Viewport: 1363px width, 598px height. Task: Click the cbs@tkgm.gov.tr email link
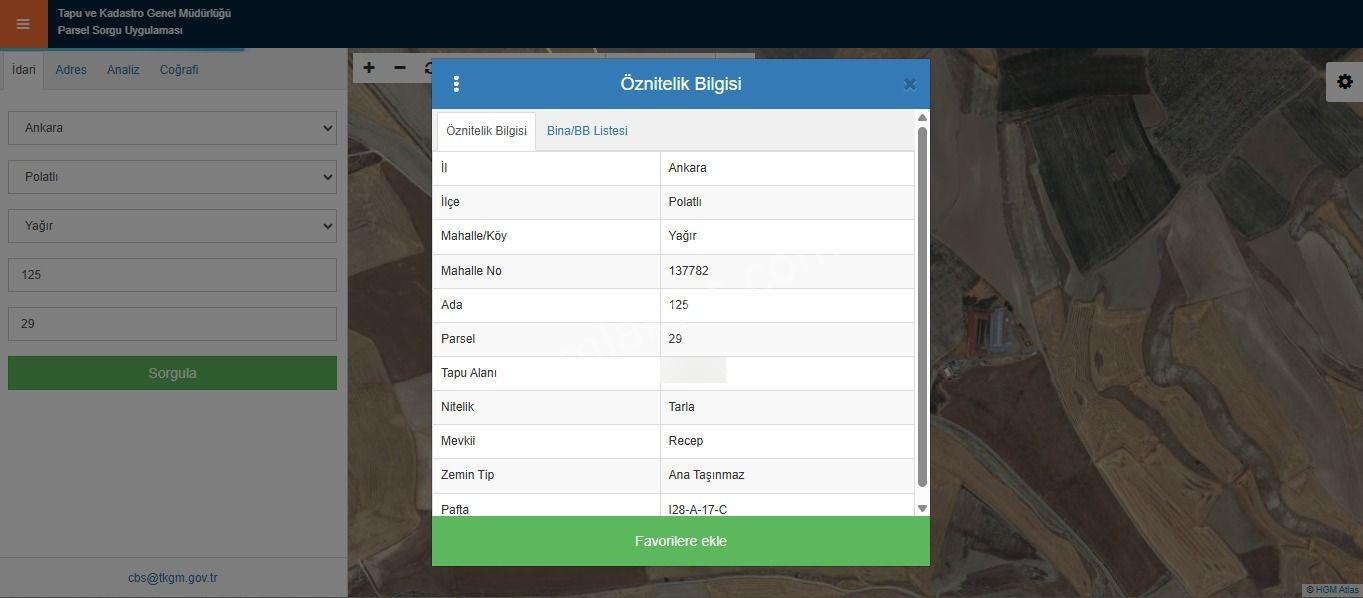(172, 578)
